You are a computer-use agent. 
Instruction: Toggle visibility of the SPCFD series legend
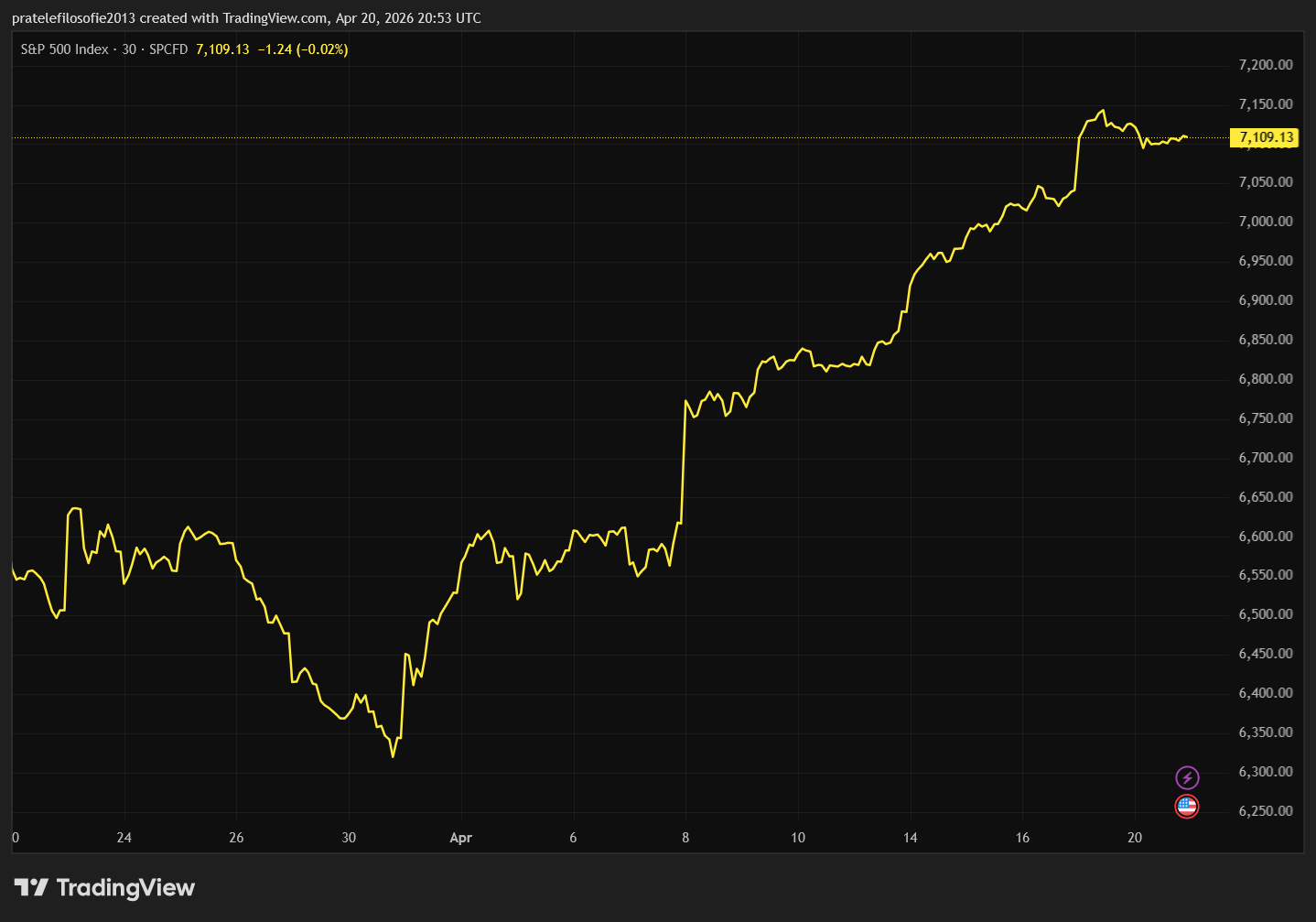tap(167, 50)
